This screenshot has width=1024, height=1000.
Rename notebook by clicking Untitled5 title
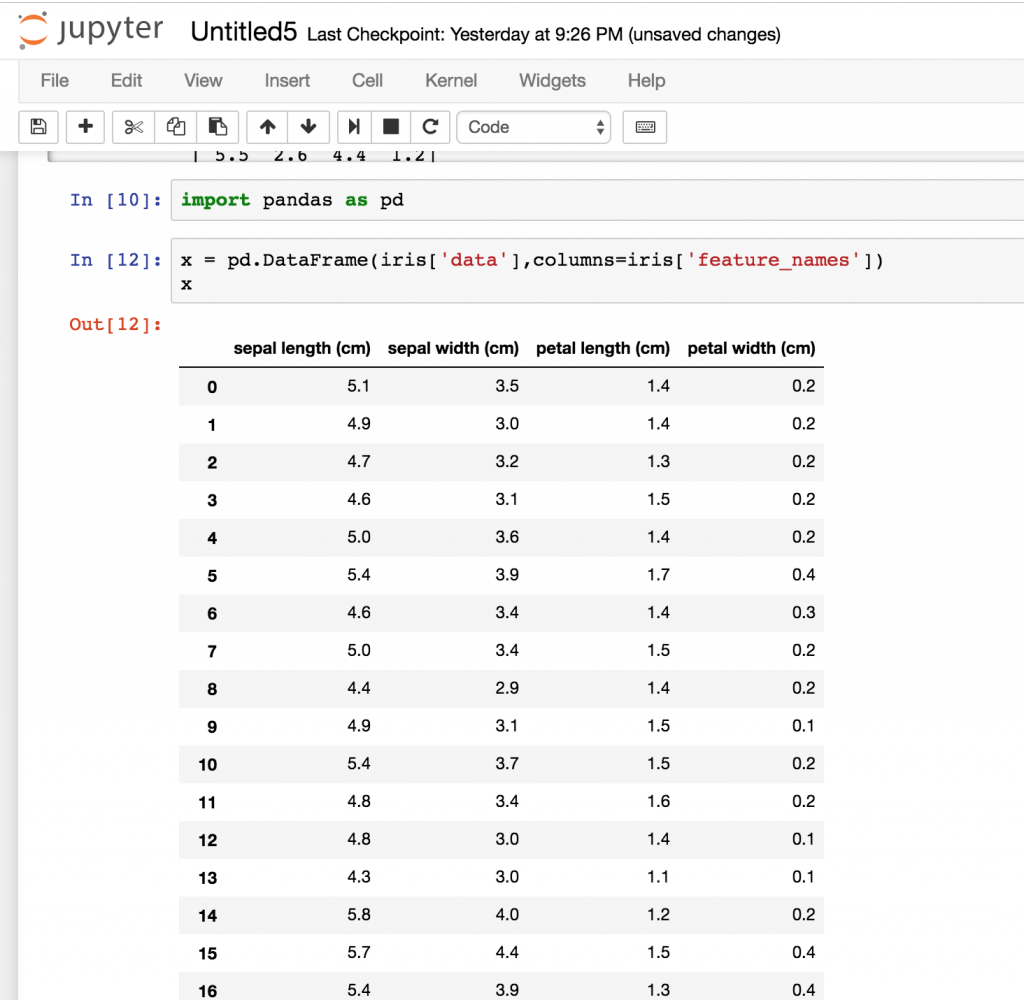point(244,31)
